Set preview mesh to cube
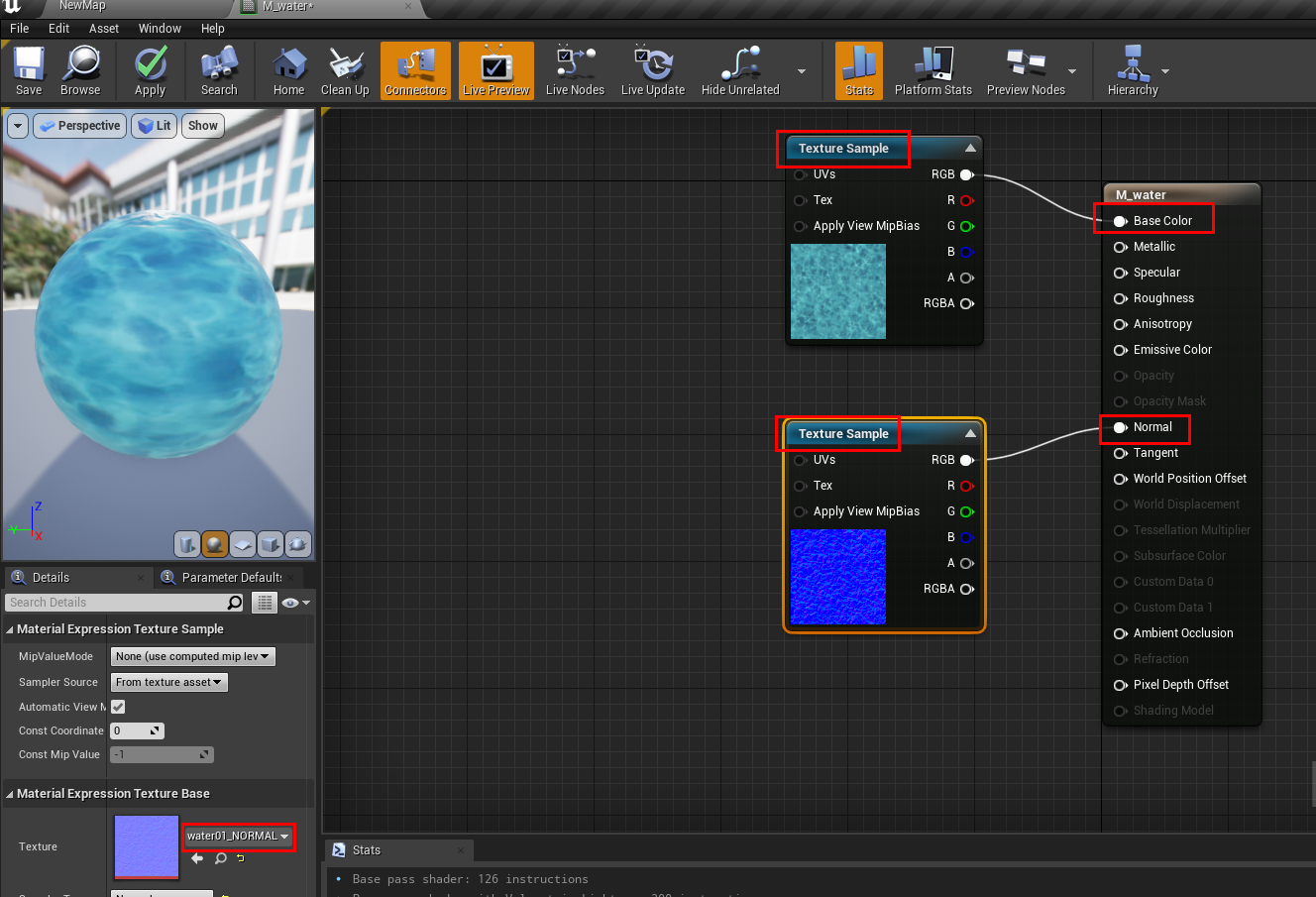Image resolution: width=1316 pixels, height=897 pixels. [x=271, y=544]
